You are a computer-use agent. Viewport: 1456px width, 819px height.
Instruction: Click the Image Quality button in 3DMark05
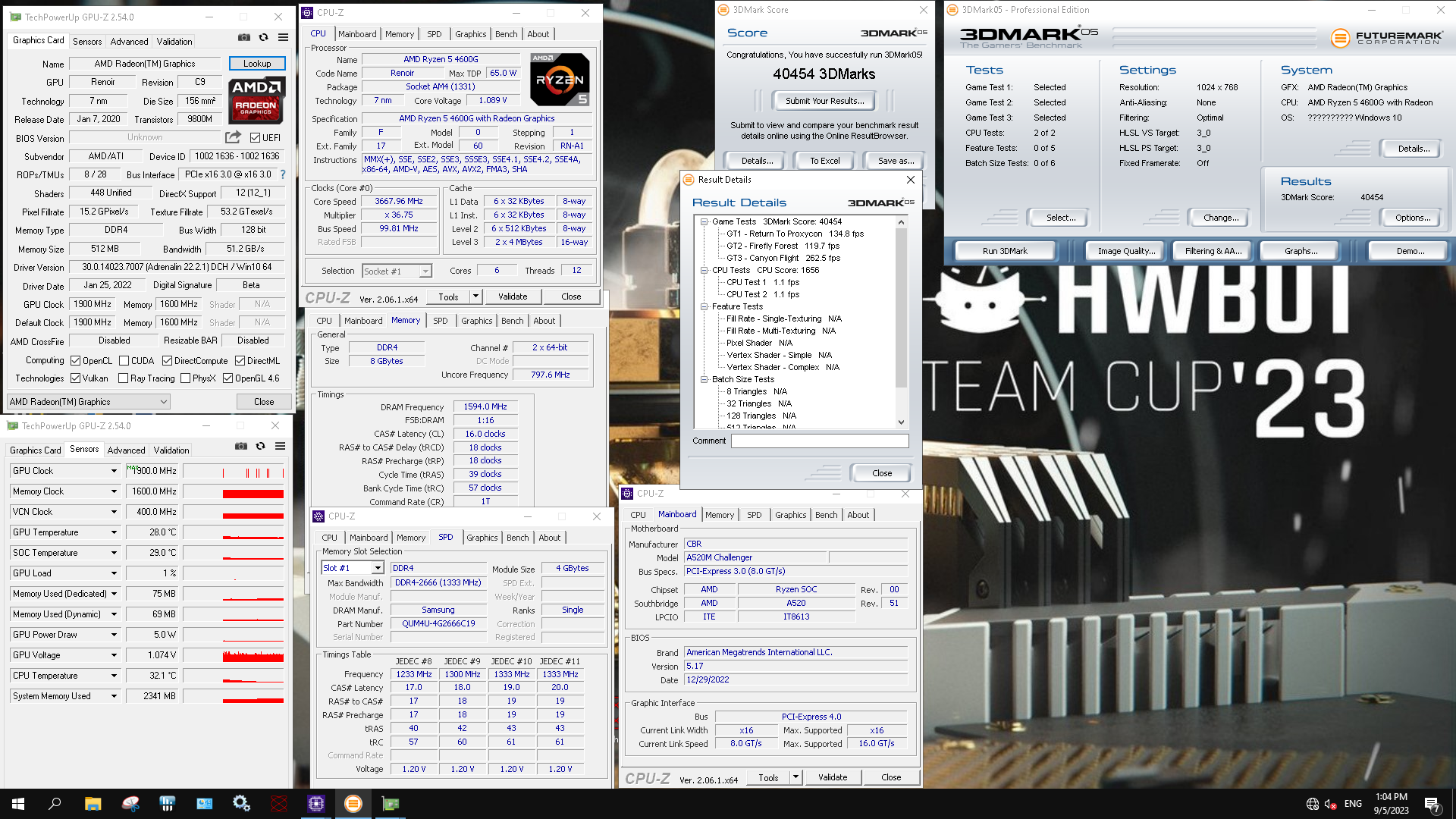[1126, 251]
